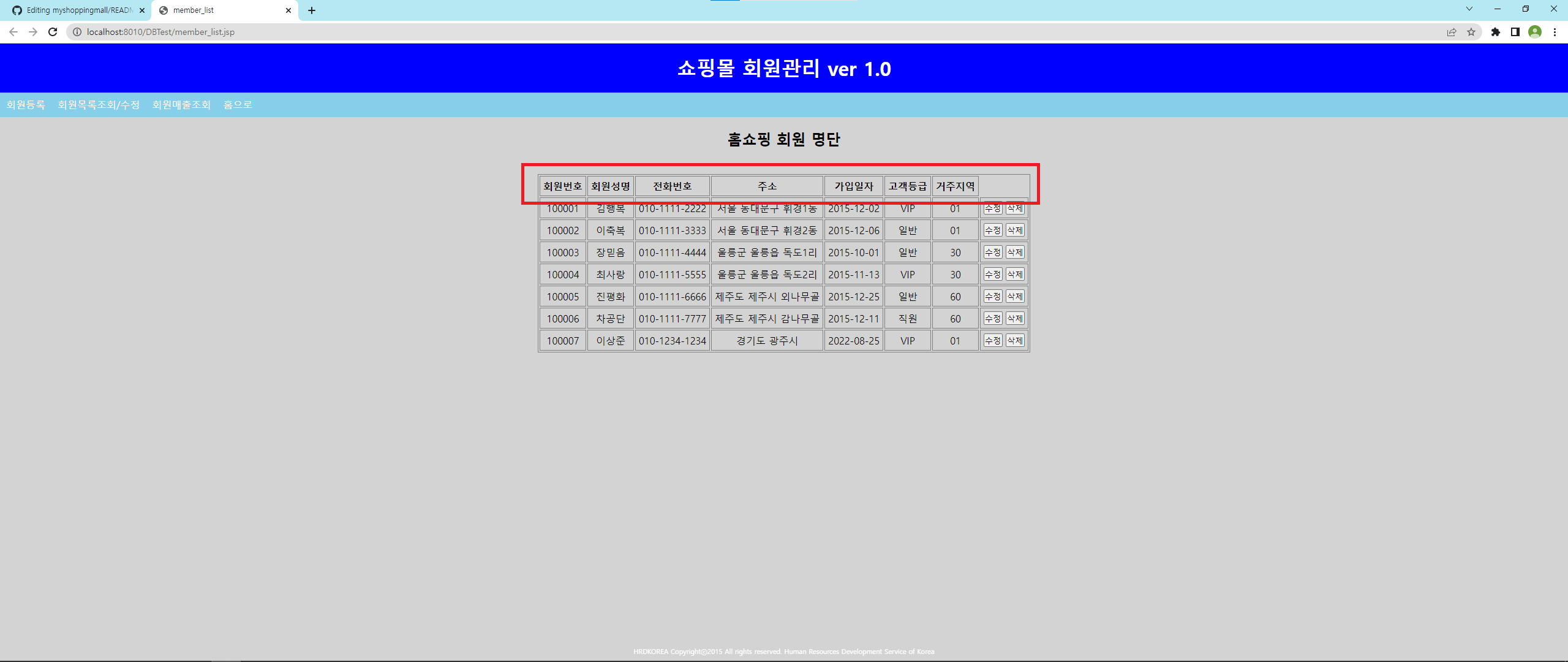Screen dimensions: 1568x662
Task: Open the share icon in address bar
Action: coord(1451,32)
